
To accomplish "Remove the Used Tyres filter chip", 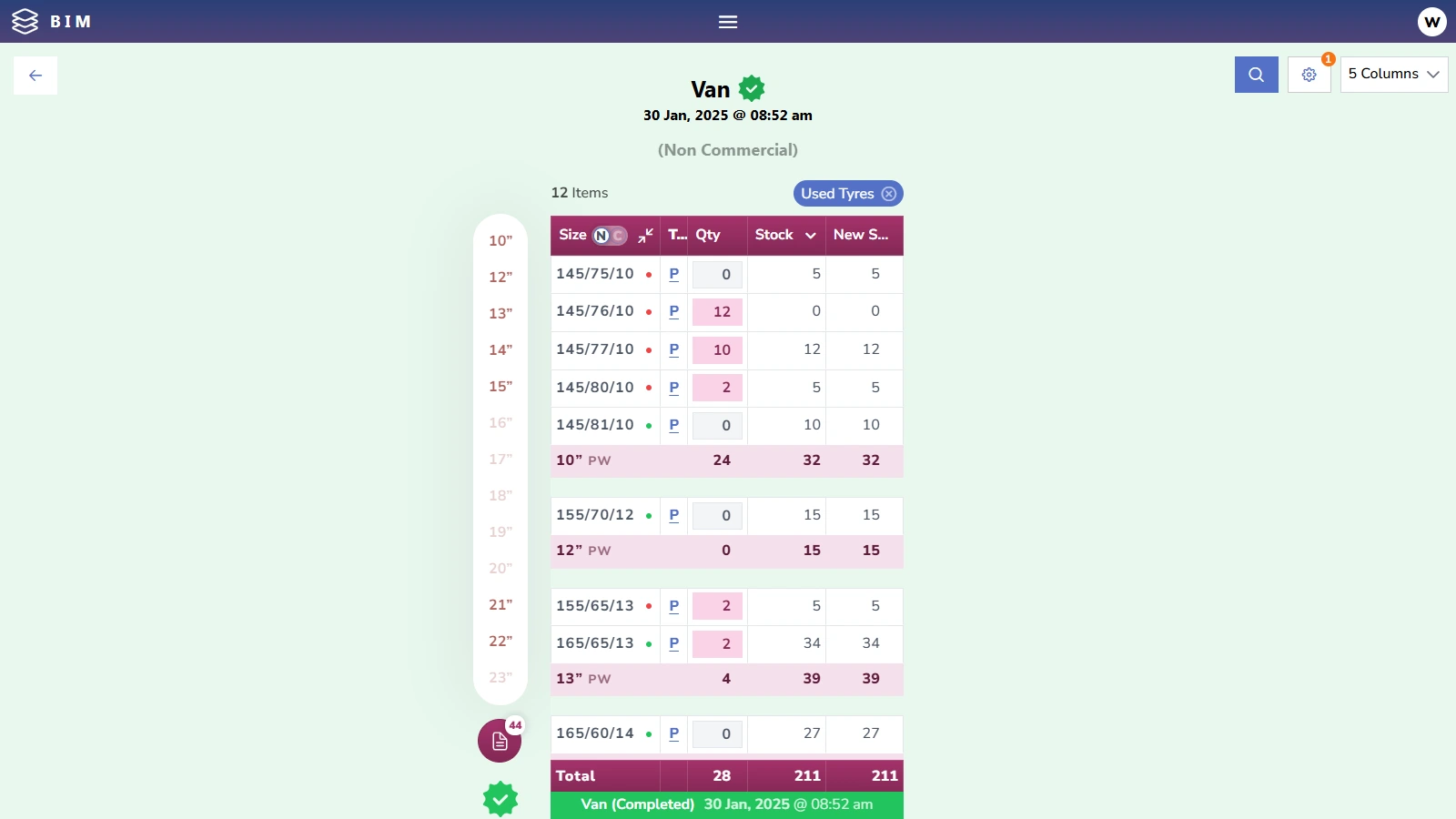I will coord(889,194).
